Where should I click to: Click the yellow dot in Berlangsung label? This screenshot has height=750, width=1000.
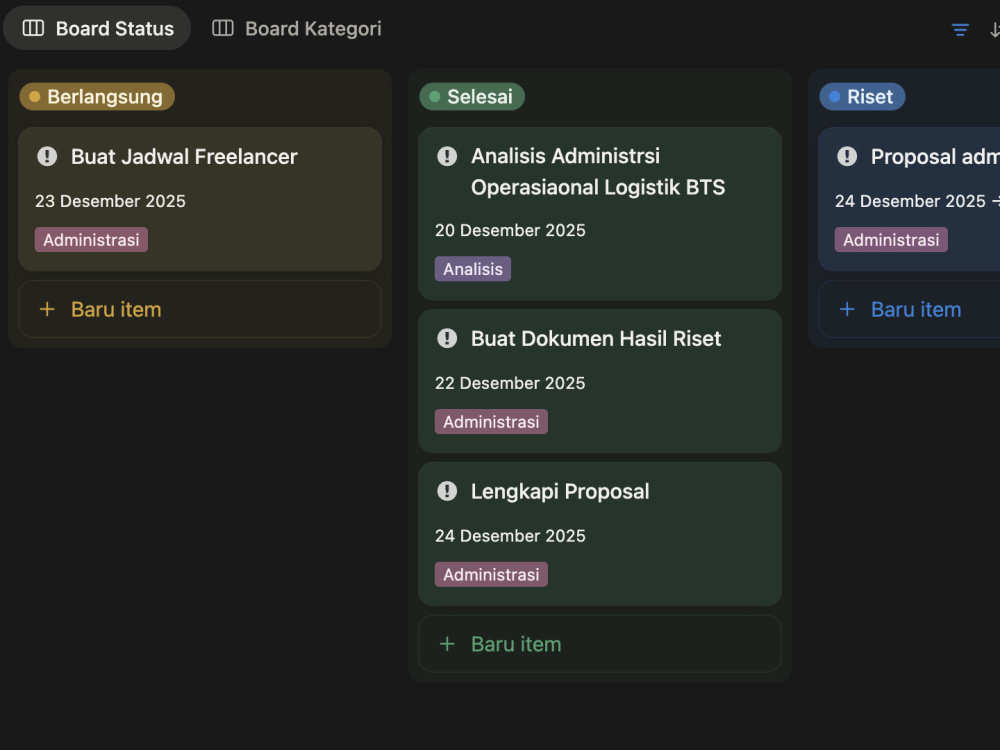tap(34, 97)
